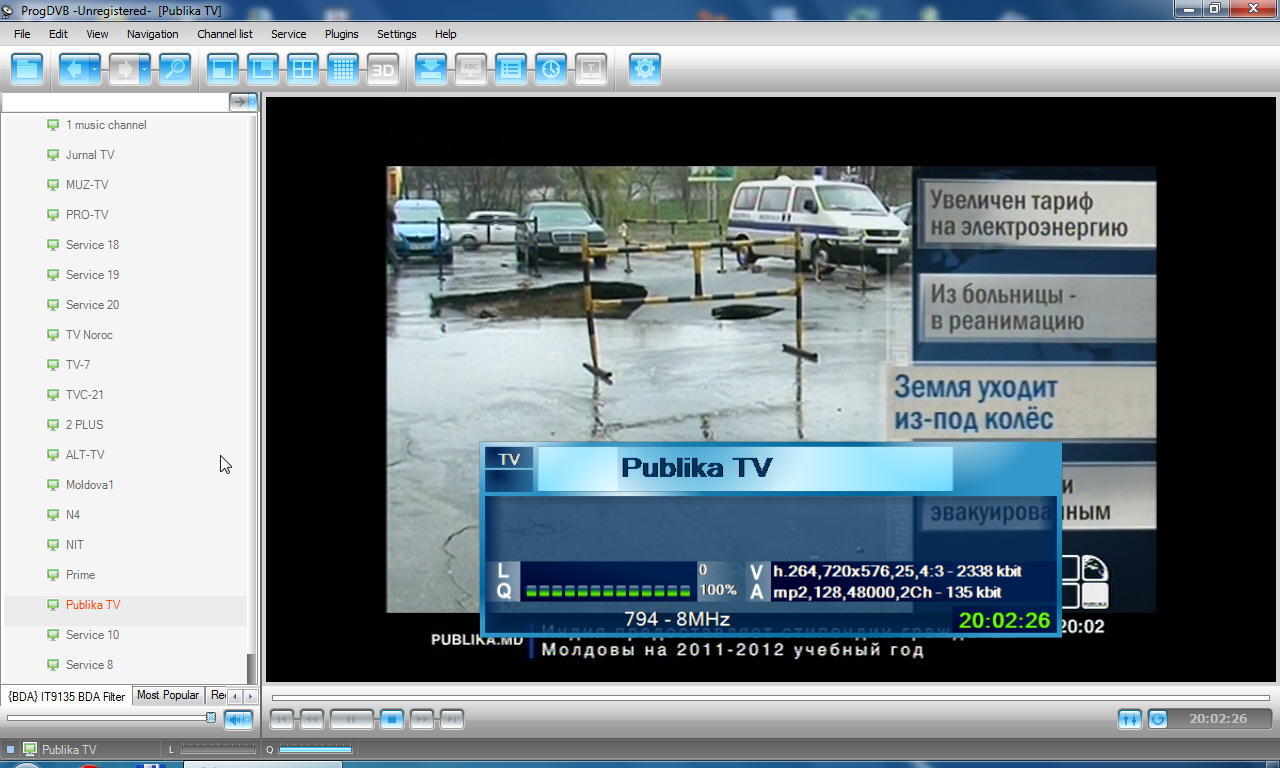This screenshot has height=768, width=1280.
Task: Click the skip-to-next playback button
Action: (x=452, y=718)
